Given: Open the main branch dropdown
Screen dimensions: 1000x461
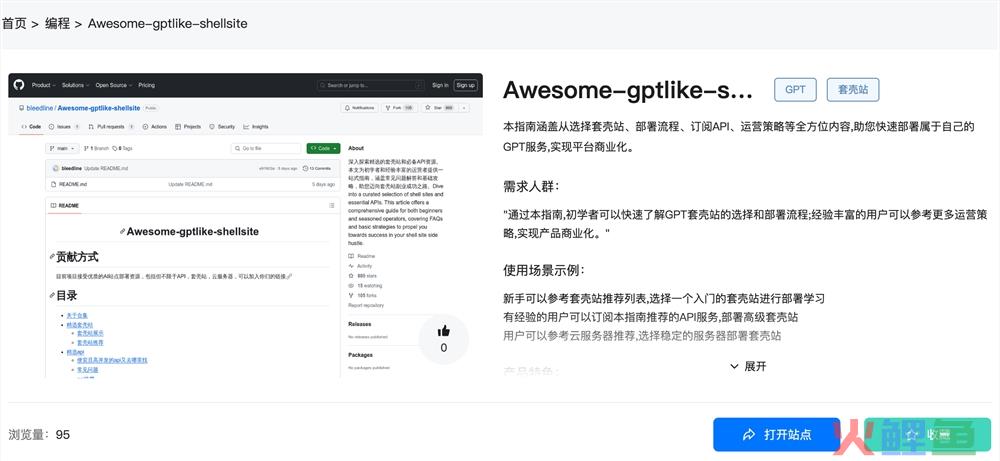Looking at the screenshot, I should pyautogui.click(x=61, y=148).
